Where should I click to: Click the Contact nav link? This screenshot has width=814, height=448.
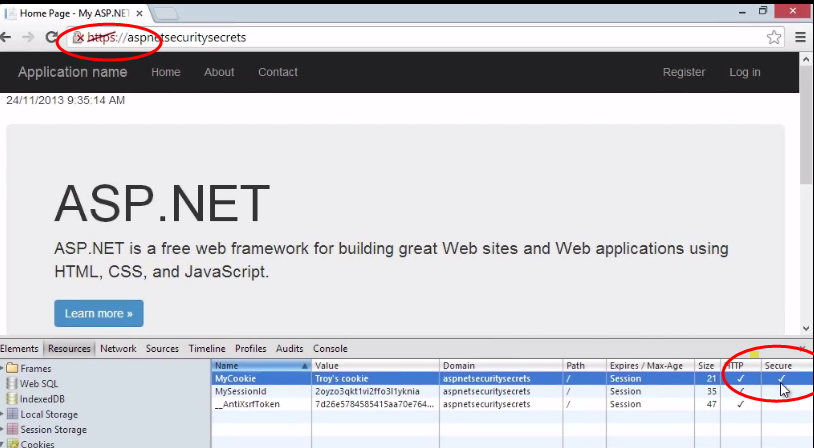278,72
